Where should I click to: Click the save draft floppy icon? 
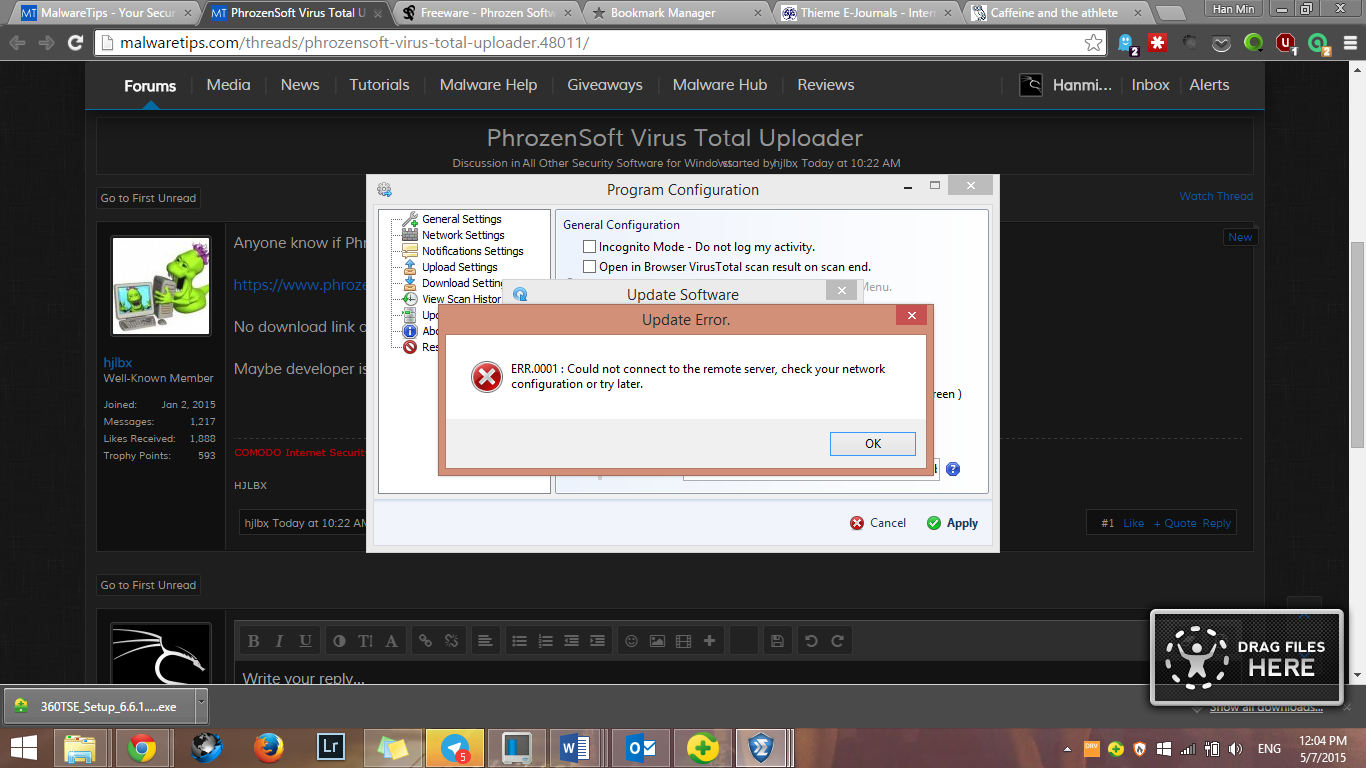(x=777, y=641)
